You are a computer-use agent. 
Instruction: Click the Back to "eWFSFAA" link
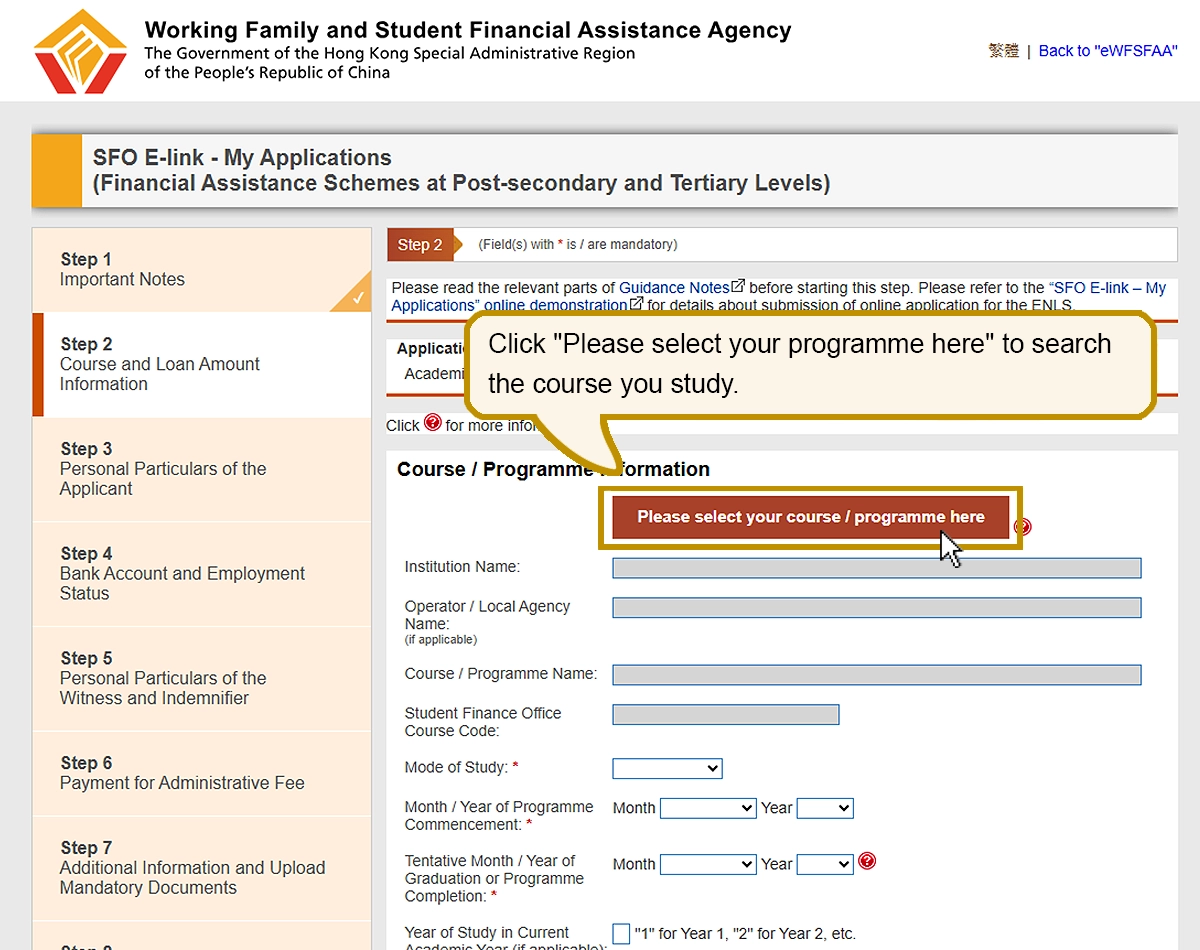1108,51
